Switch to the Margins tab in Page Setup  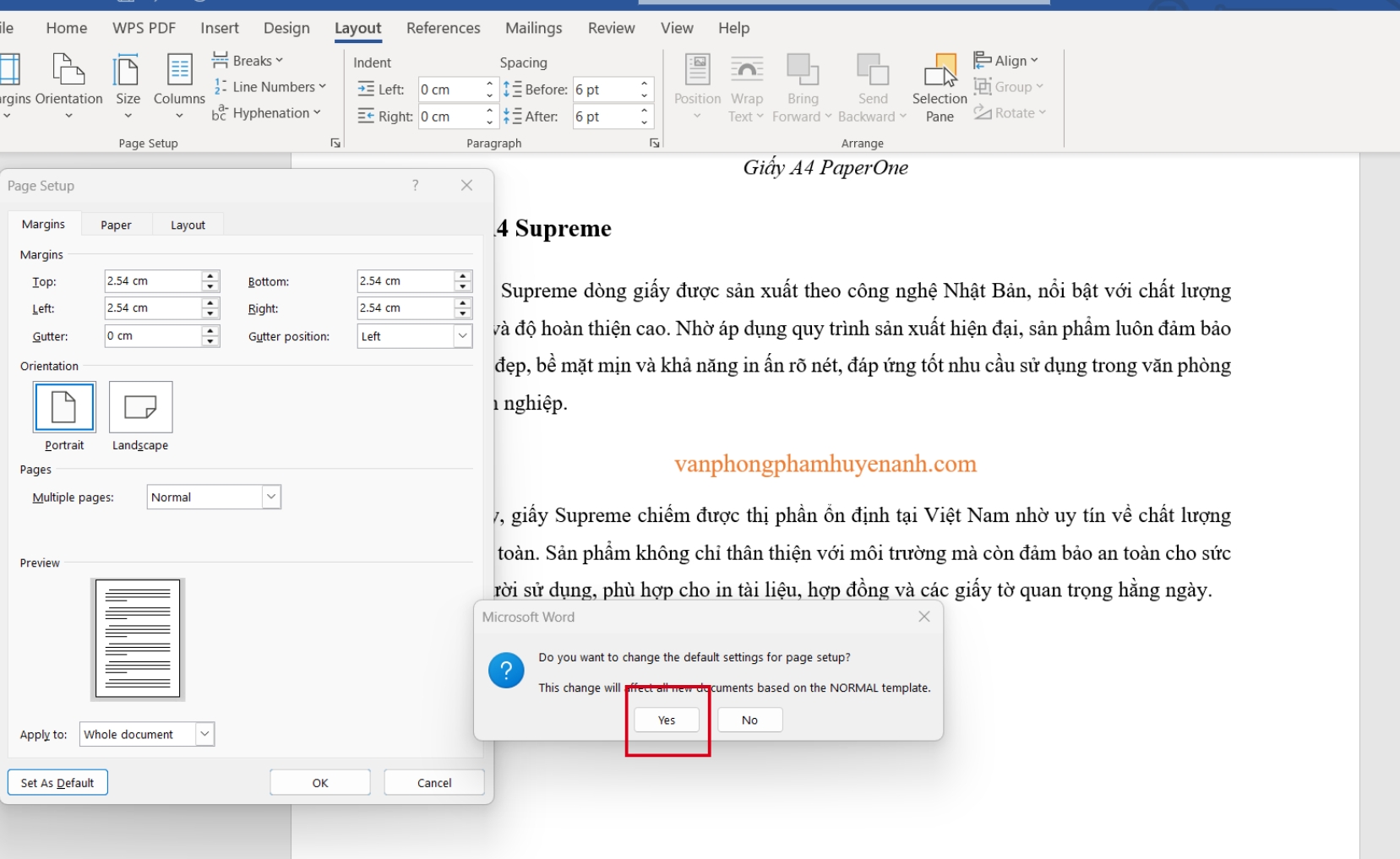coord(43,225)
